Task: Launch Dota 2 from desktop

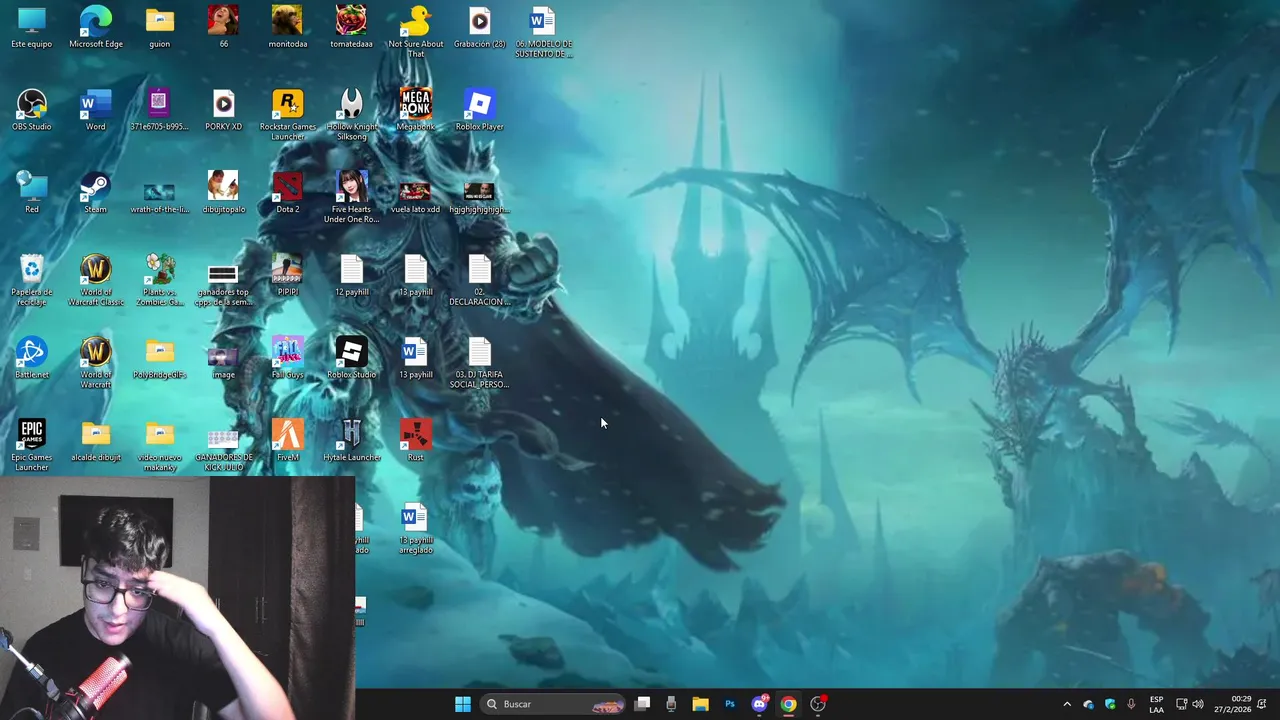Action: [288, 192]
